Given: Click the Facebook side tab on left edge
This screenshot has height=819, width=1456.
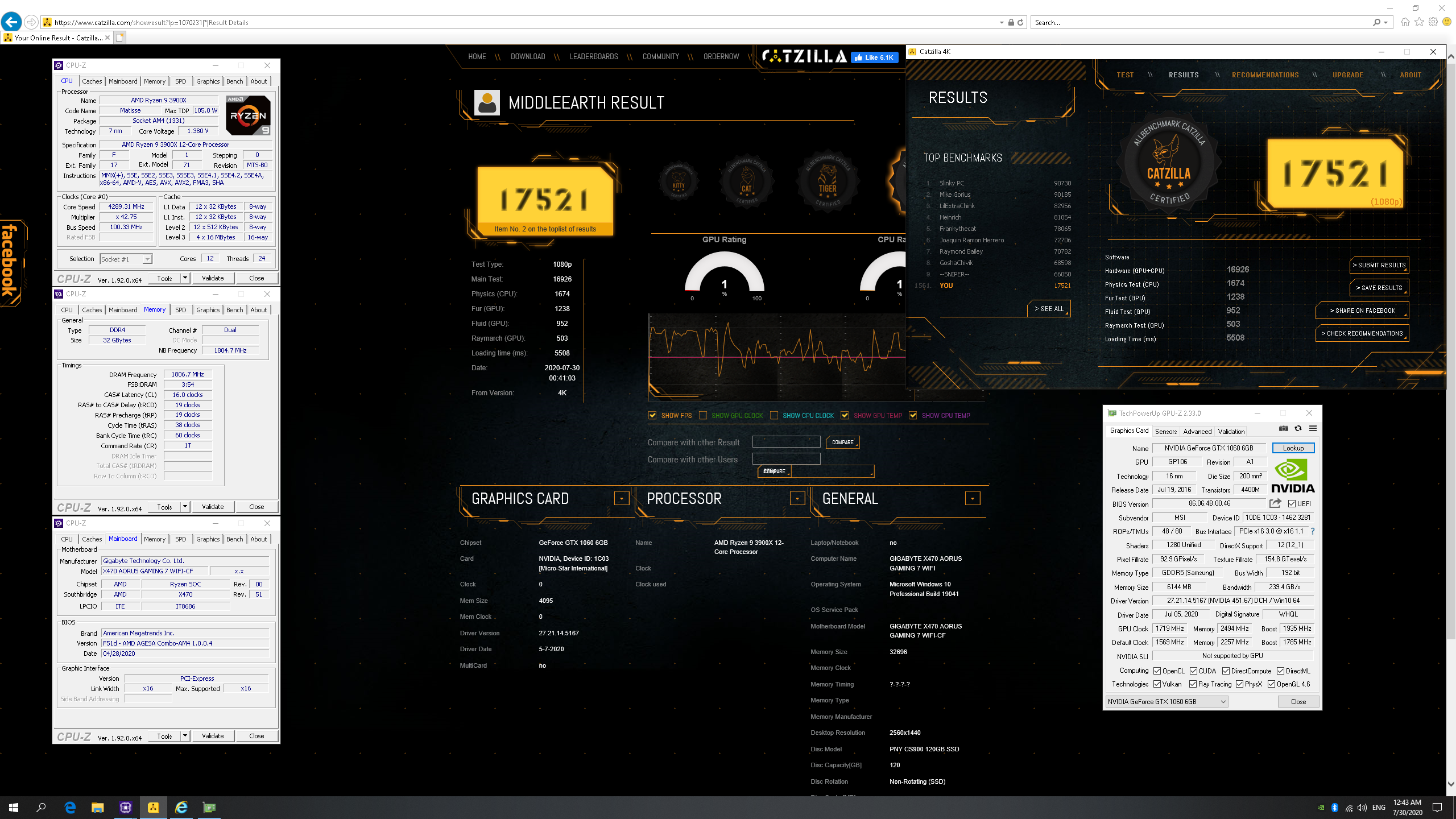Looking at the screenshot, I should tap(11, 262).
